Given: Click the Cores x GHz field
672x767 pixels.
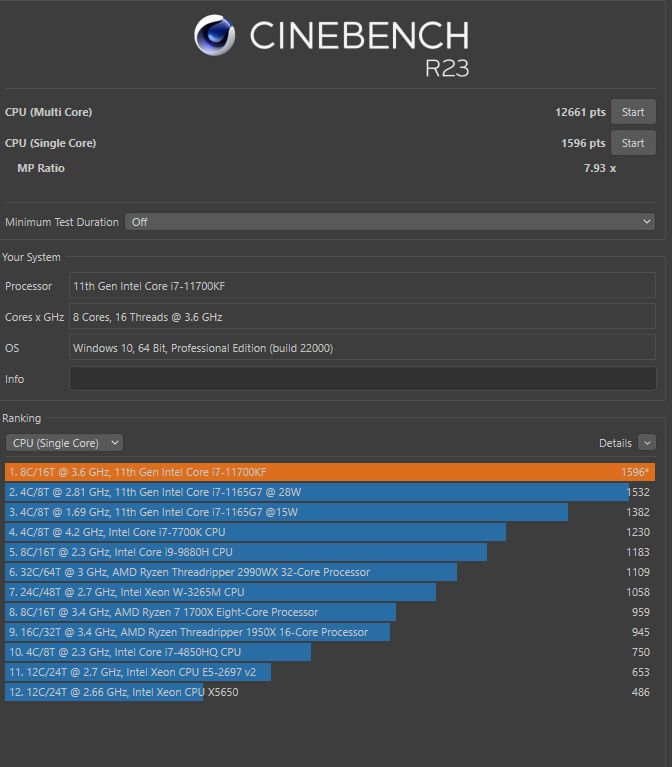Looking at the screenshot, I should coord(362,316).
